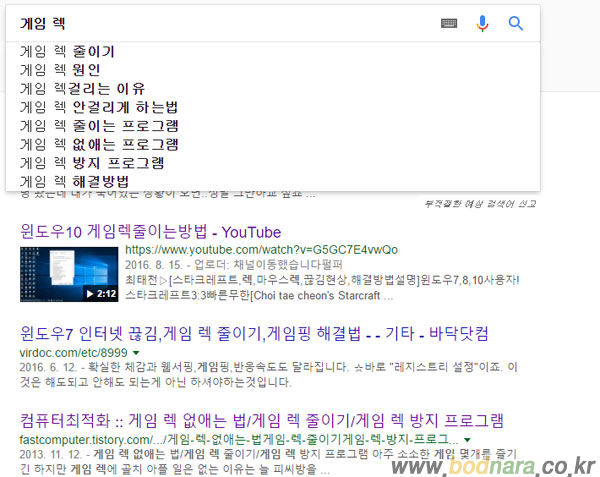Open the '컴퓨터최적화 :: 게임 렉 없애는 법' result
The image size is (600, 477).
tap(262, 418)
